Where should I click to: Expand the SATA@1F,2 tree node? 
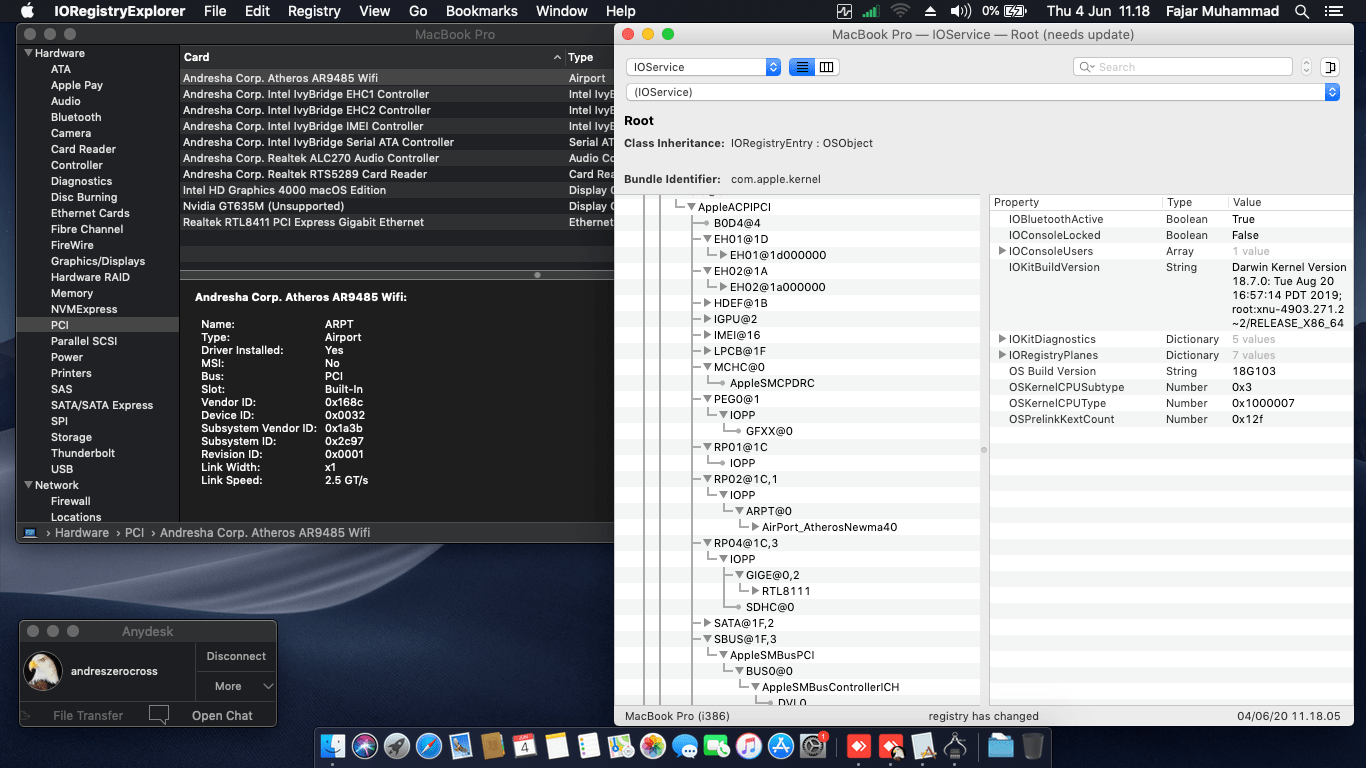[707, 623]
